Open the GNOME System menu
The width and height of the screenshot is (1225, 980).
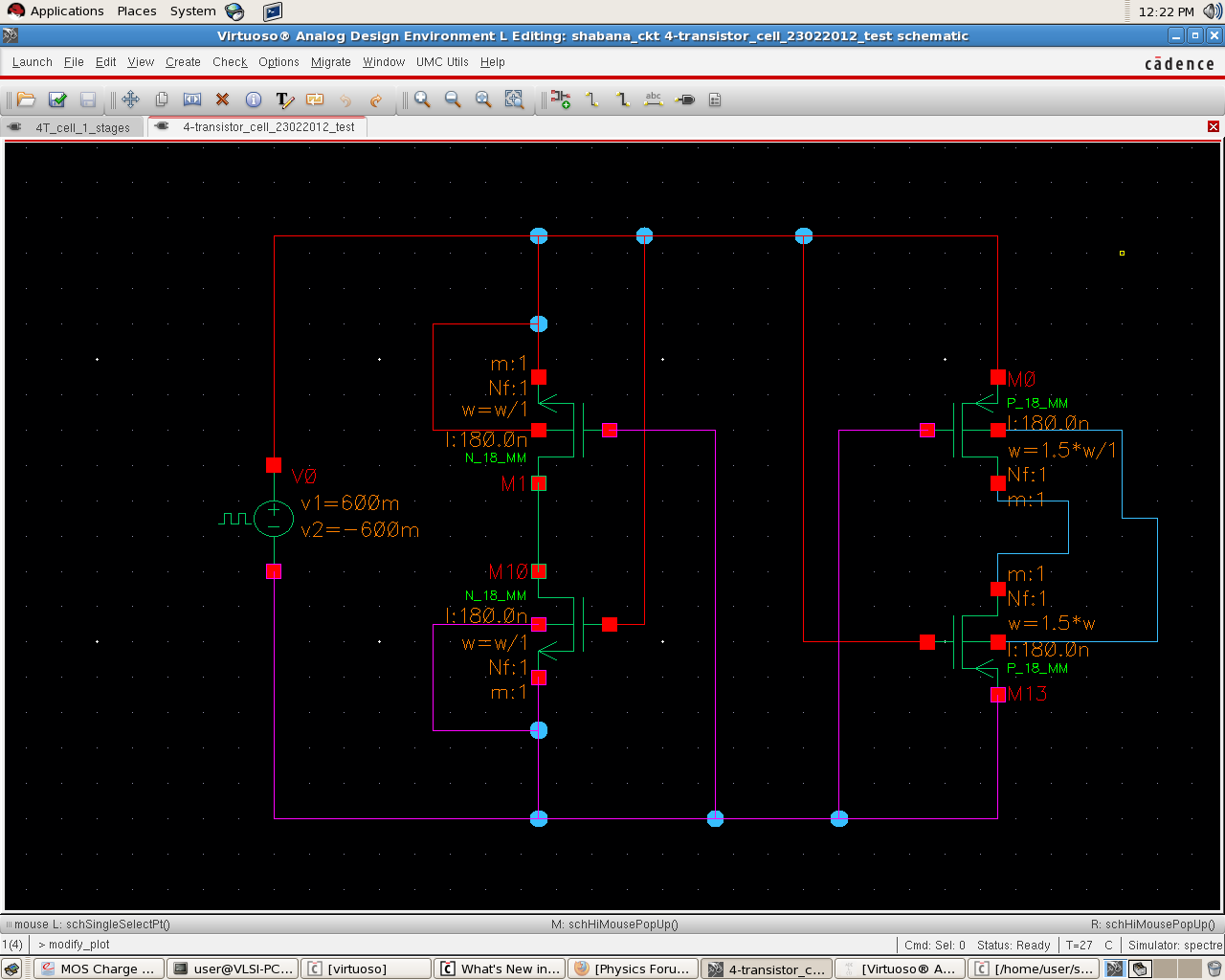(x=193, y=11)
